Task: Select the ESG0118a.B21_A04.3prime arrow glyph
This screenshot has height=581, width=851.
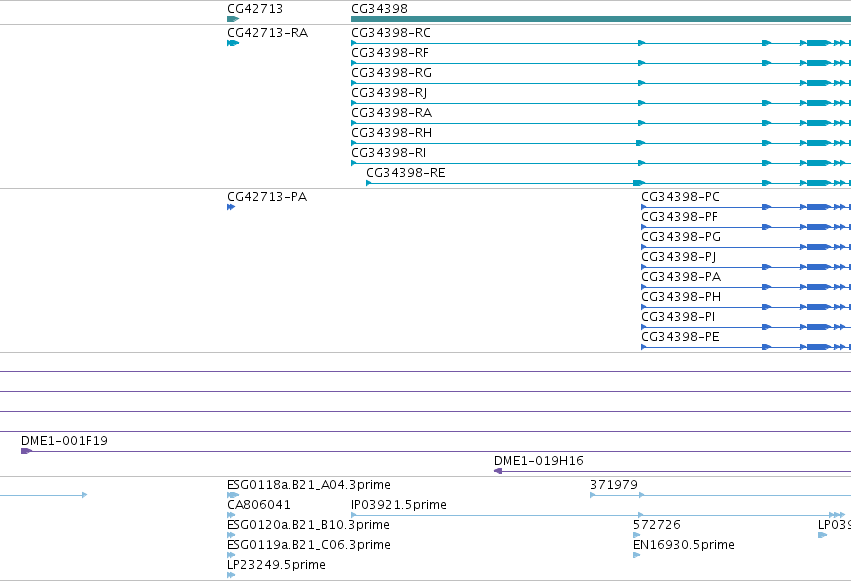Action: (x=233, y=495)
